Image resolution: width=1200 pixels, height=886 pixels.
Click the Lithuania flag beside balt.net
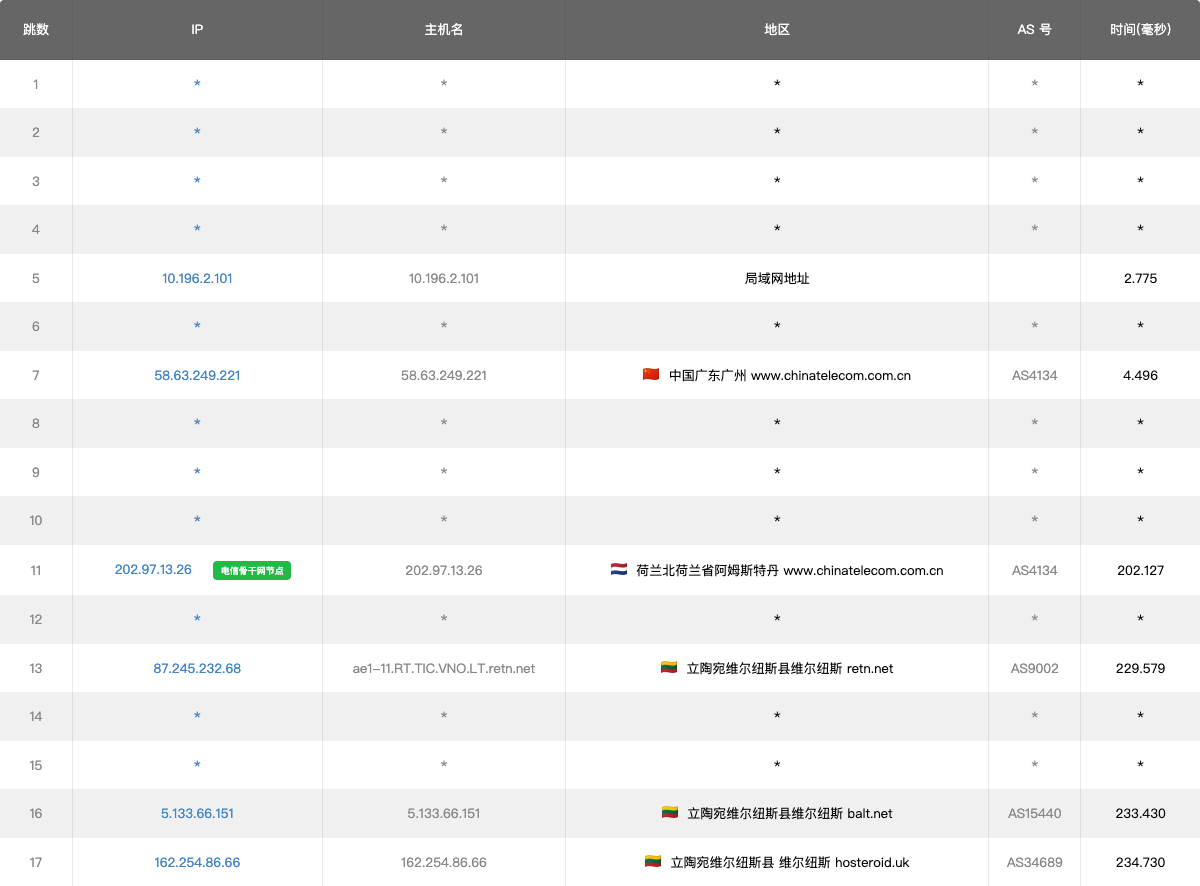pos(670,813)
